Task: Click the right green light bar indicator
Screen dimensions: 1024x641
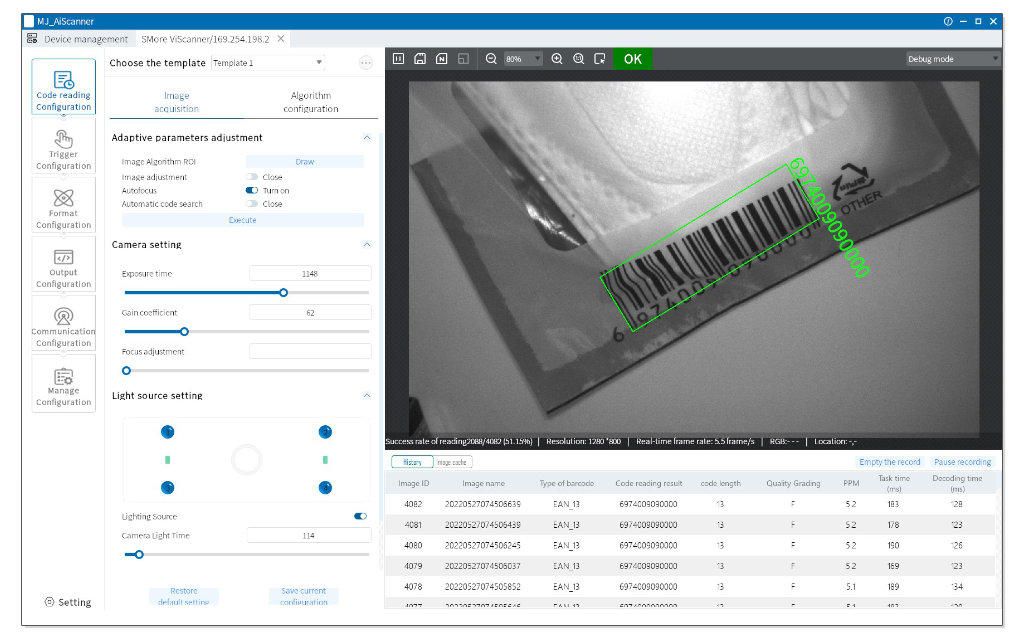Action: (x=325, y=460)
